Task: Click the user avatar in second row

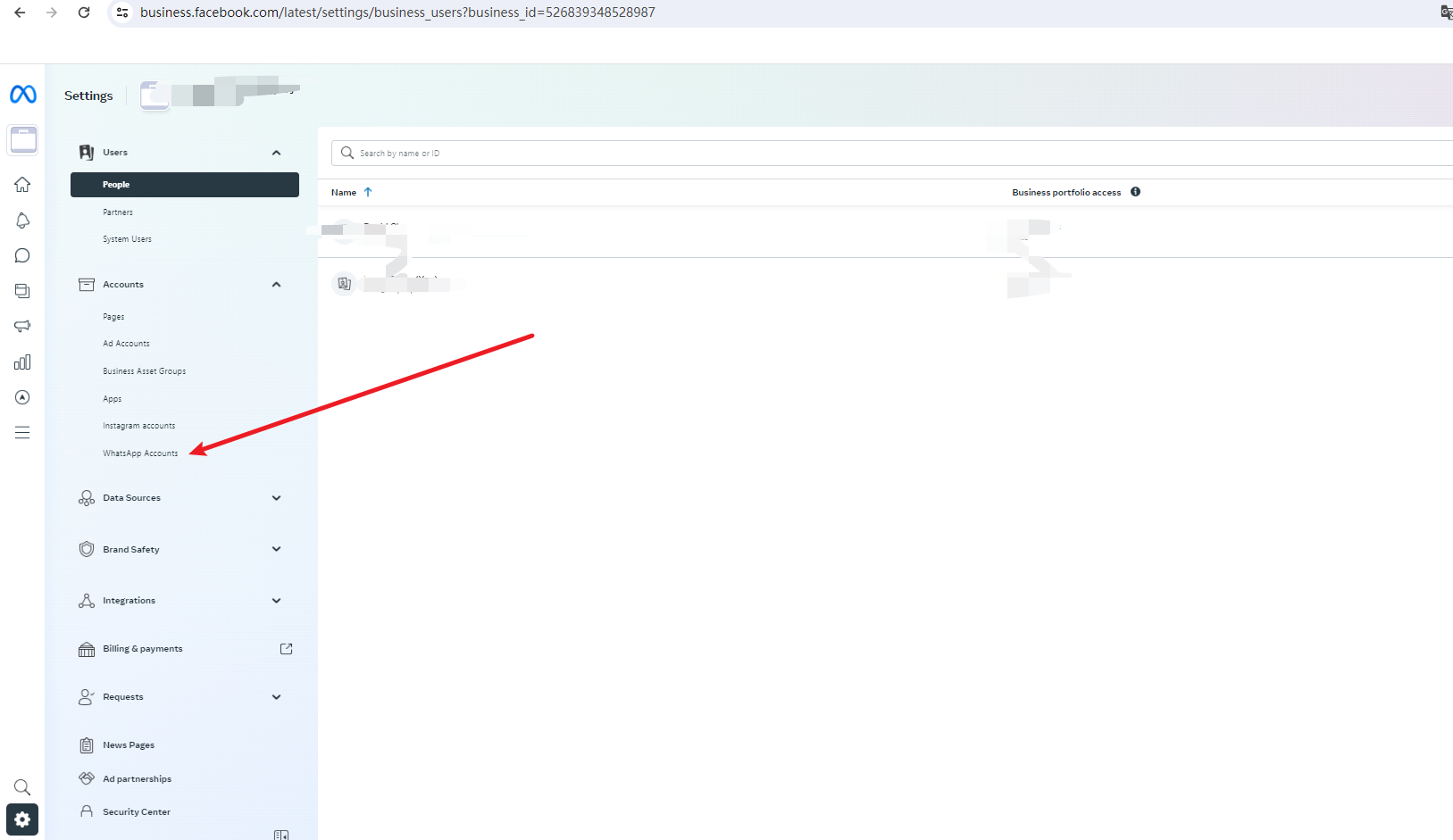Action: point(344,284)
